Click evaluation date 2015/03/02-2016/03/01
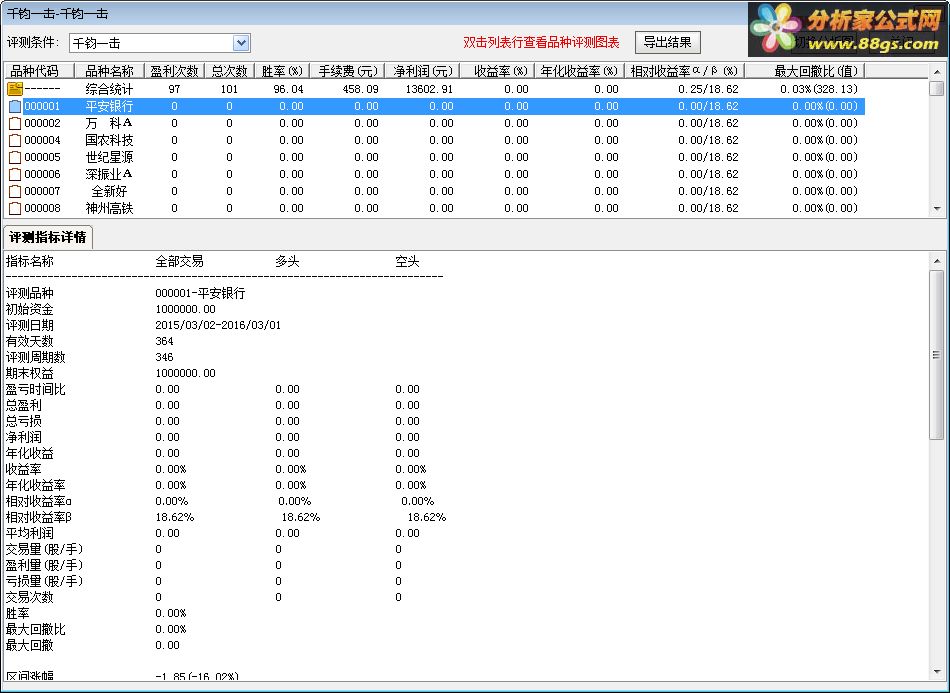950x693 pixels. [218, 325]
